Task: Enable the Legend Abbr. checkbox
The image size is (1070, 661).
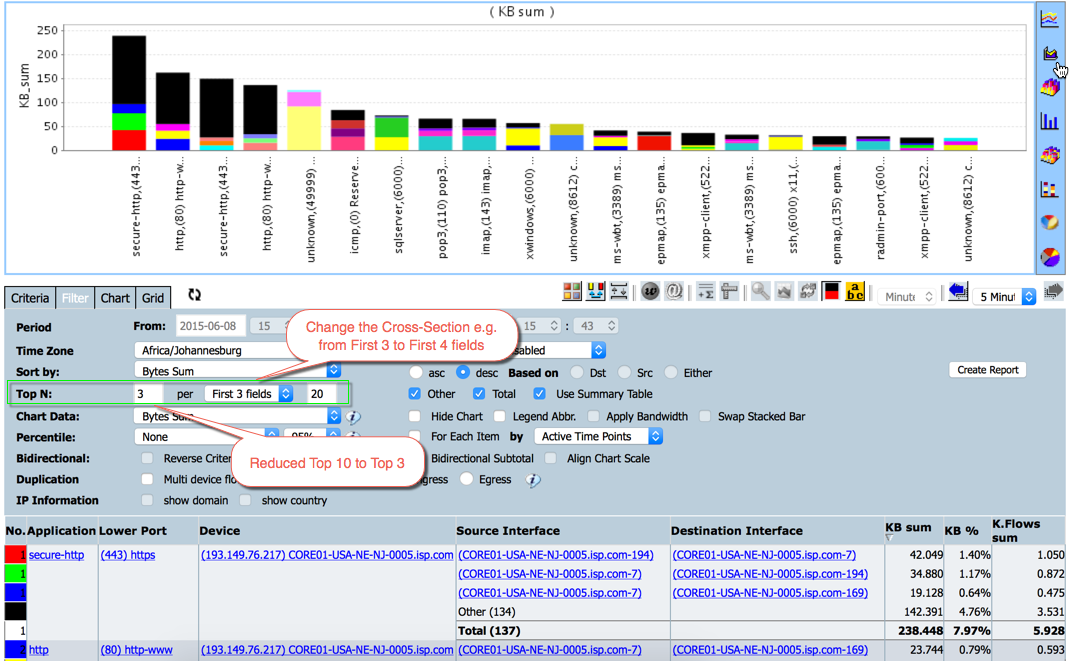Action: (500, 416)
